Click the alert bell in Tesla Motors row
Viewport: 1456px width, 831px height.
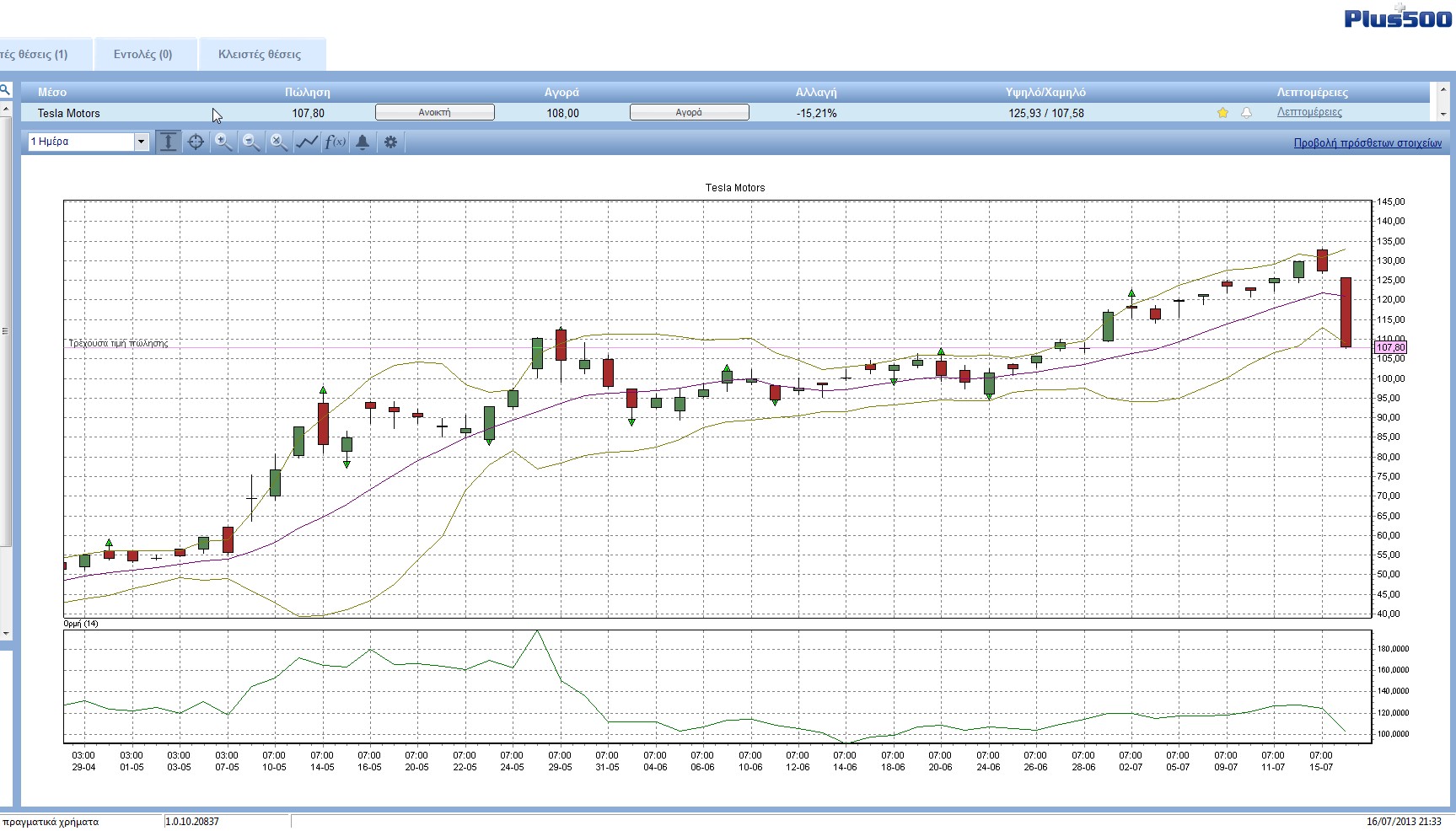coord(1246,113)
